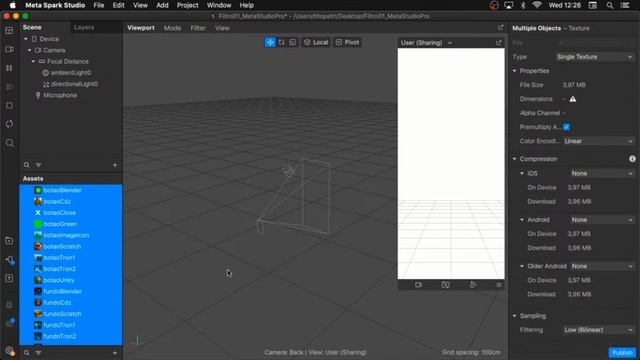Pop out the viewport panel icon
The height and width of the screenshot is (360, 640).
pos(500,28)
